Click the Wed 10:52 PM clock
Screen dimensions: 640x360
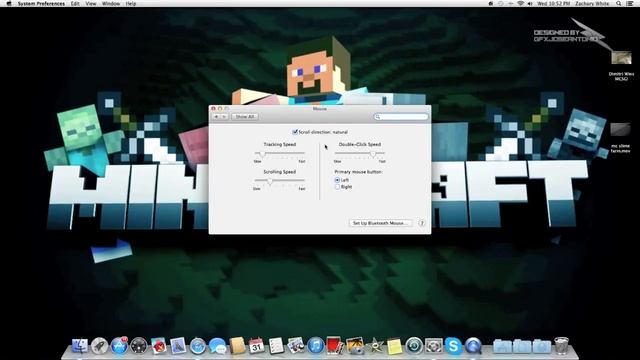554,3
